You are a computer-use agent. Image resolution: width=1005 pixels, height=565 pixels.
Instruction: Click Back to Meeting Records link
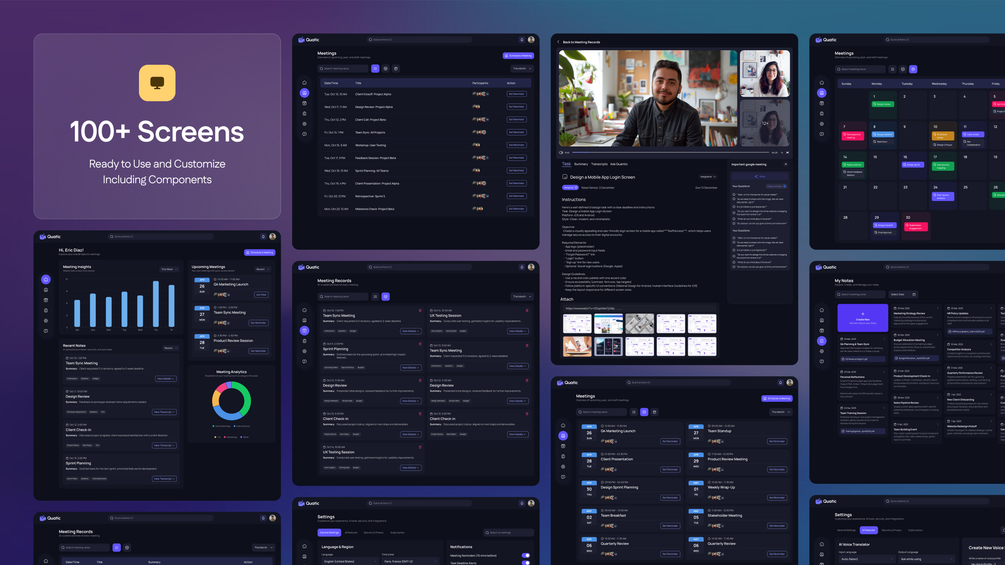tap(581, 42)
